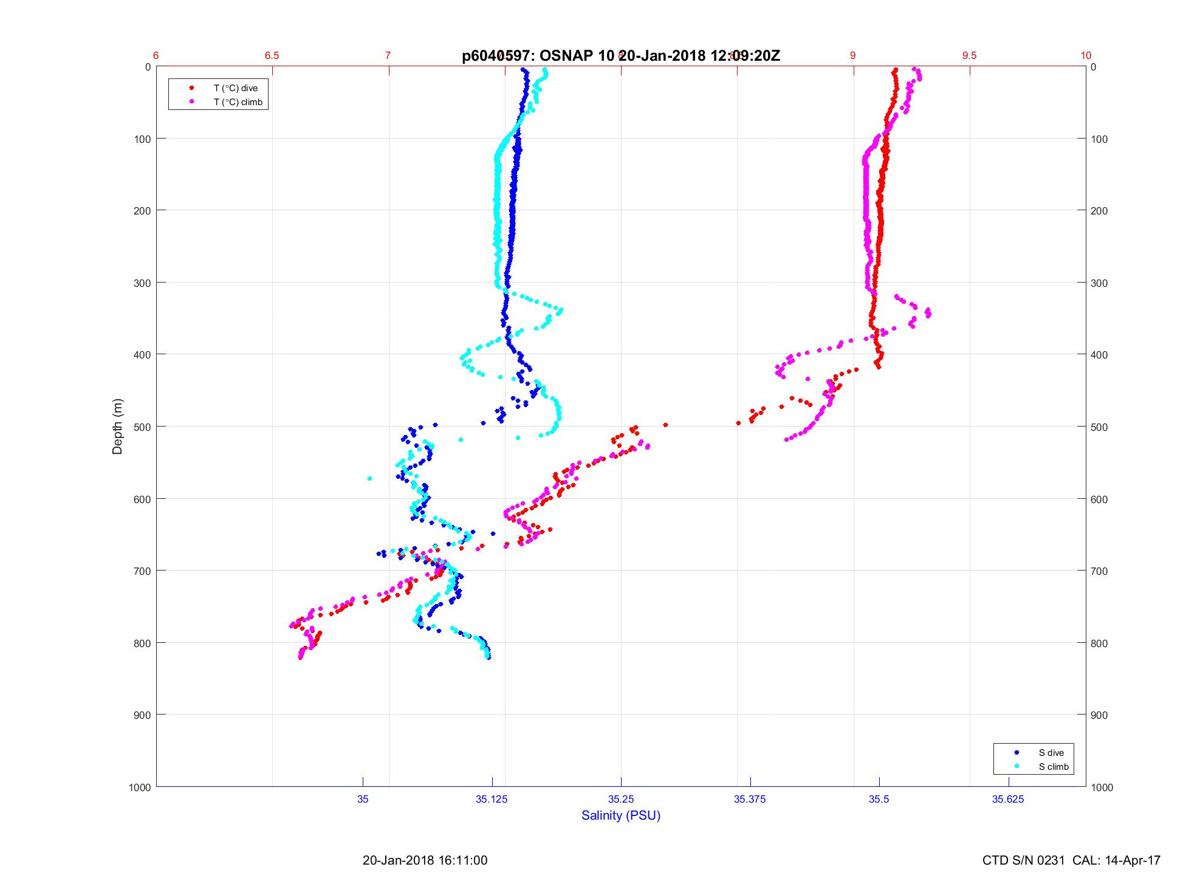Click depth tick 600 on left axis

coord(141,499)
